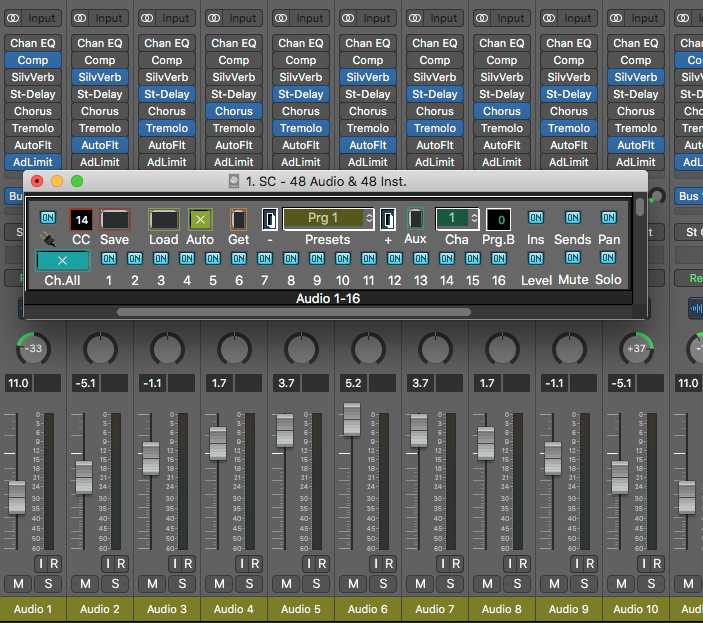Viewport: 703px width, 623px height.
Task: Open SilvVerb plugin slot on Audio 10
Action: [636, 77]
